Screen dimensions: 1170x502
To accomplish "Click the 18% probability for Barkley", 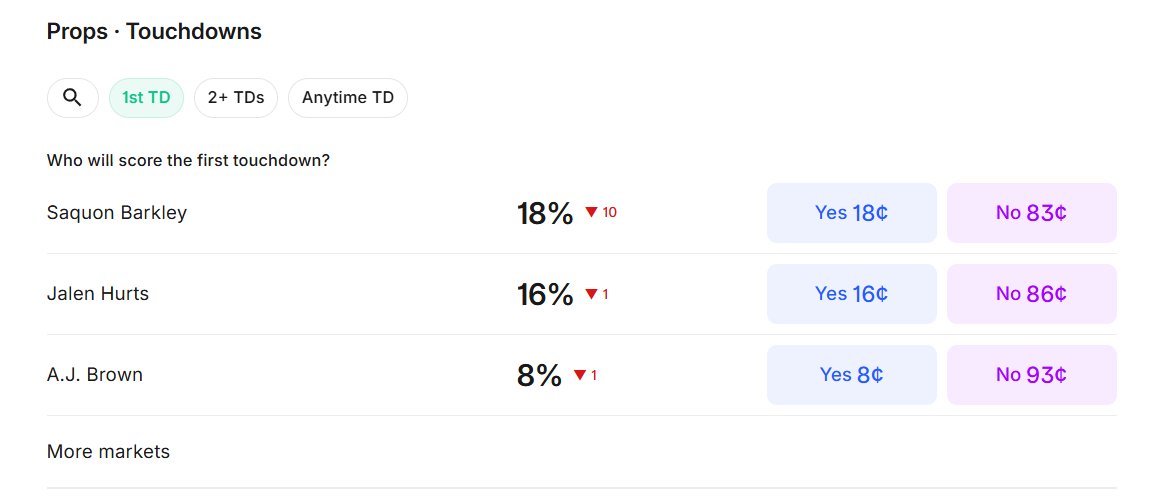I will pyautogui.click(x=545, y=213).
